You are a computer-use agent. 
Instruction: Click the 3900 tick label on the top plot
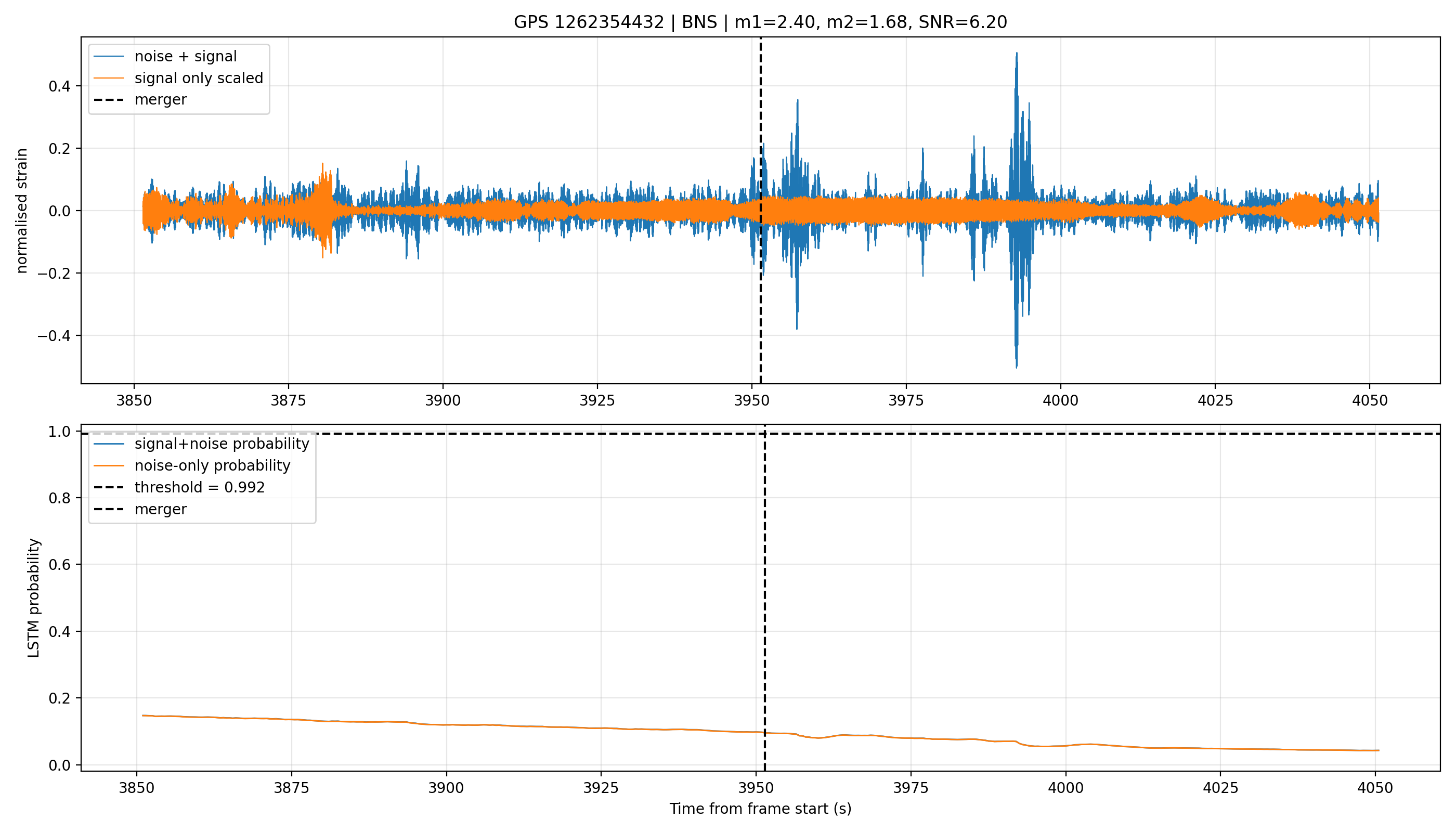[x=443, y=400]
